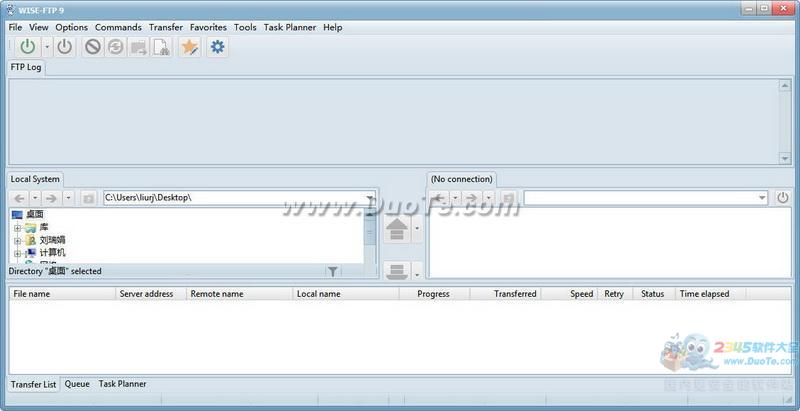Expand the 计算机 tree node
This screenshot has height=411, width=800.
18,253
